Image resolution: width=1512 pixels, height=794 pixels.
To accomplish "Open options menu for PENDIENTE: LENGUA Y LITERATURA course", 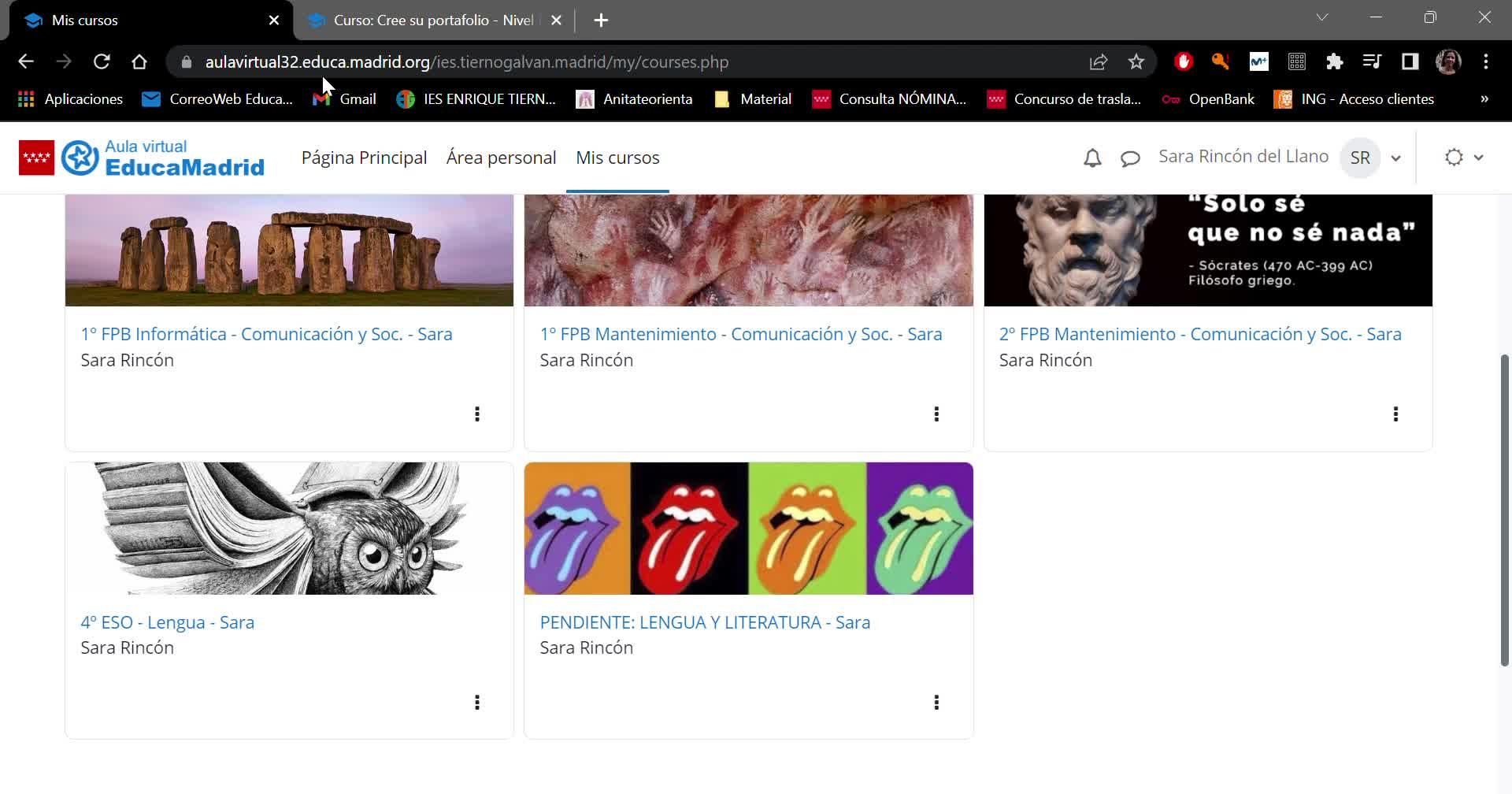I will (x=936, y=702).
